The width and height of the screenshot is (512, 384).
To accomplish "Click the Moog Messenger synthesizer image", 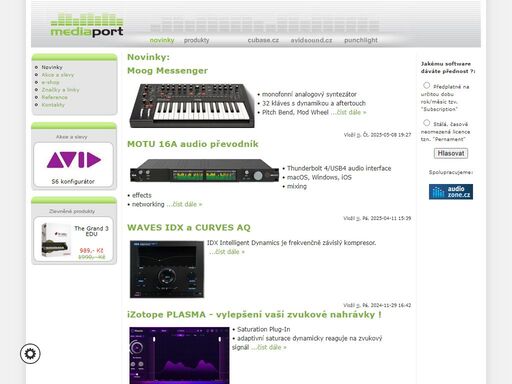I will tap(192, 106).
